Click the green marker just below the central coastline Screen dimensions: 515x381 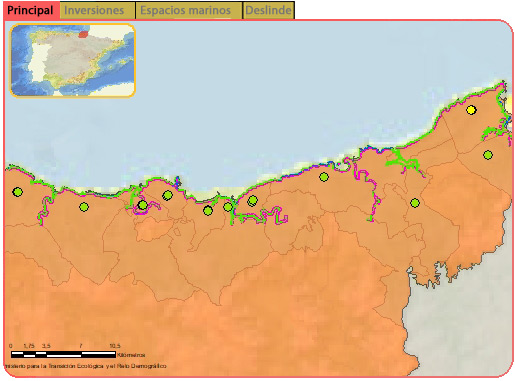(324, 177)
